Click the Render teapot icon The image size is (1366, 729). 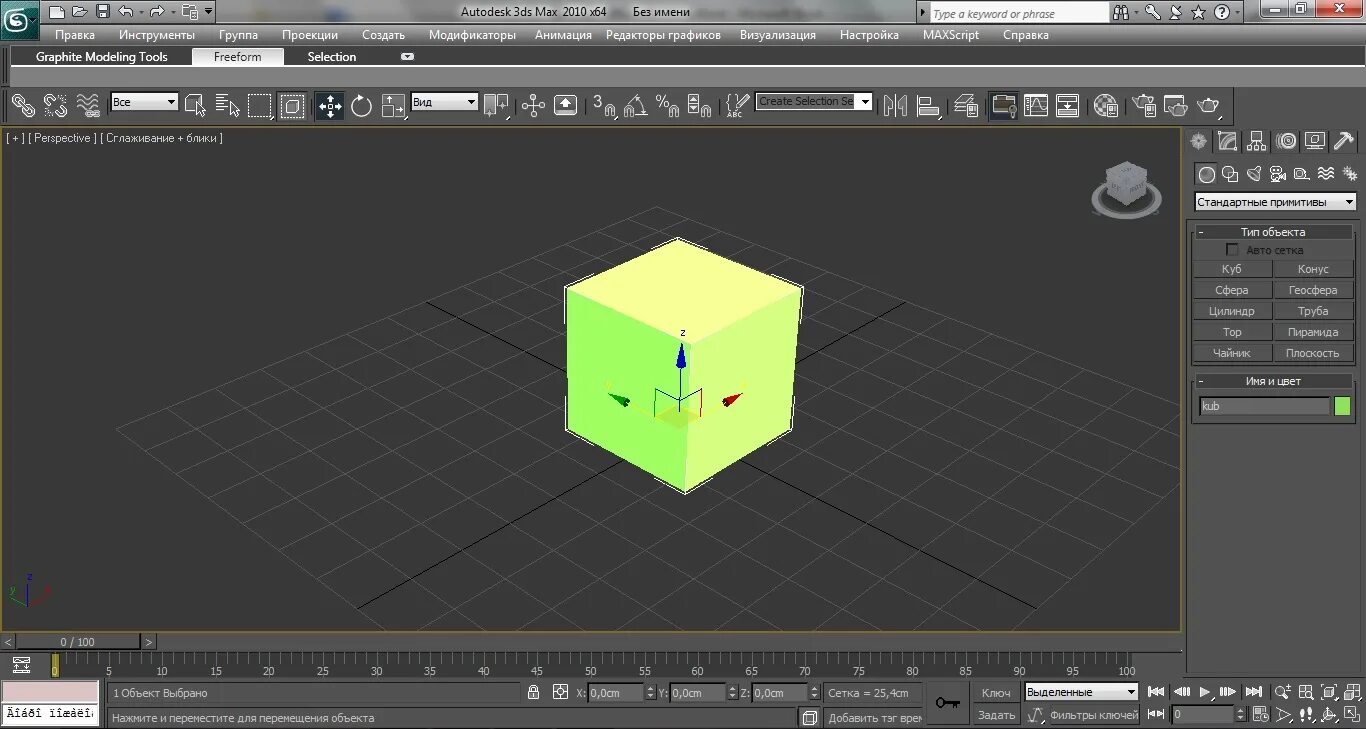point(1209,105)
